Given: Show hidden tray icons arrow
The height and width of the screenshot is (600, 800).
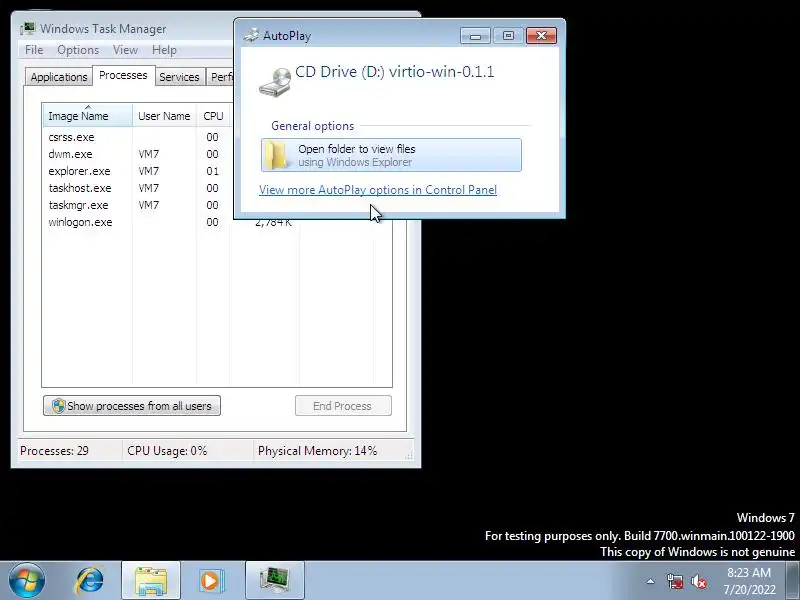Looking at the screenshot, I should click(651, 581).
